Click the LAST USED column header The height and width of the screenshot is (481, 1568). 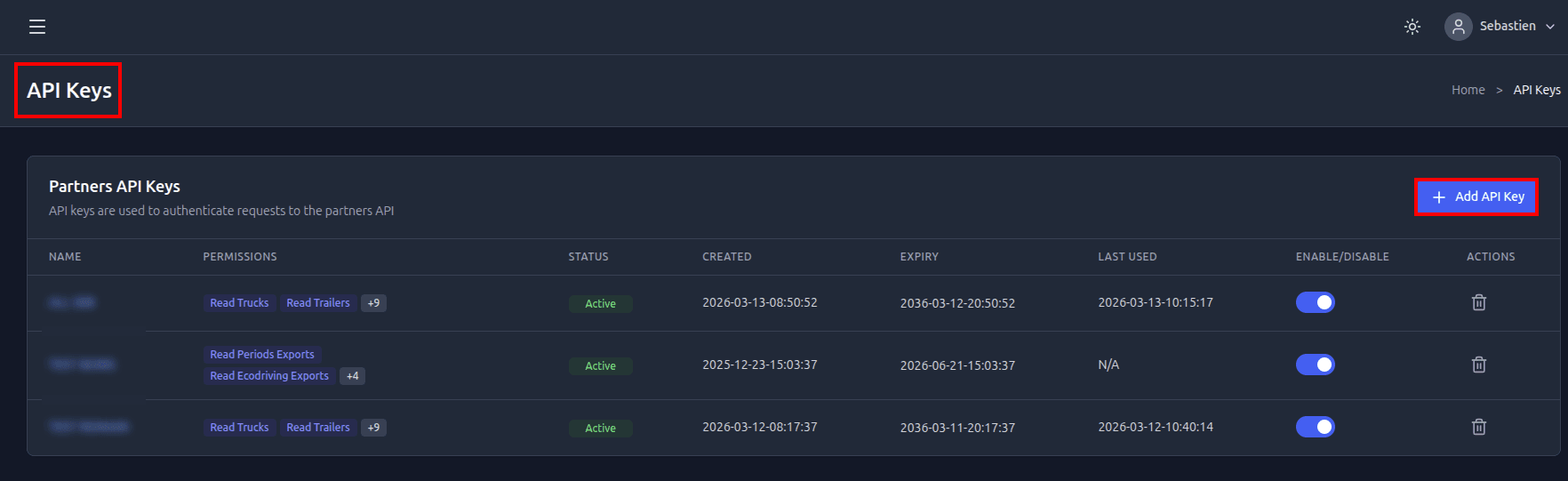click(x=1127, y=257)
